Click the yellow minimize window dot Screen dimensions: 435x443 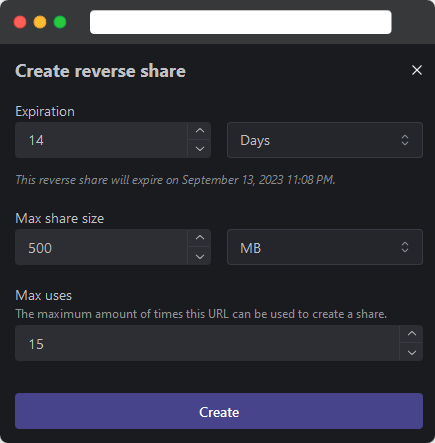[x=40, y=22]
